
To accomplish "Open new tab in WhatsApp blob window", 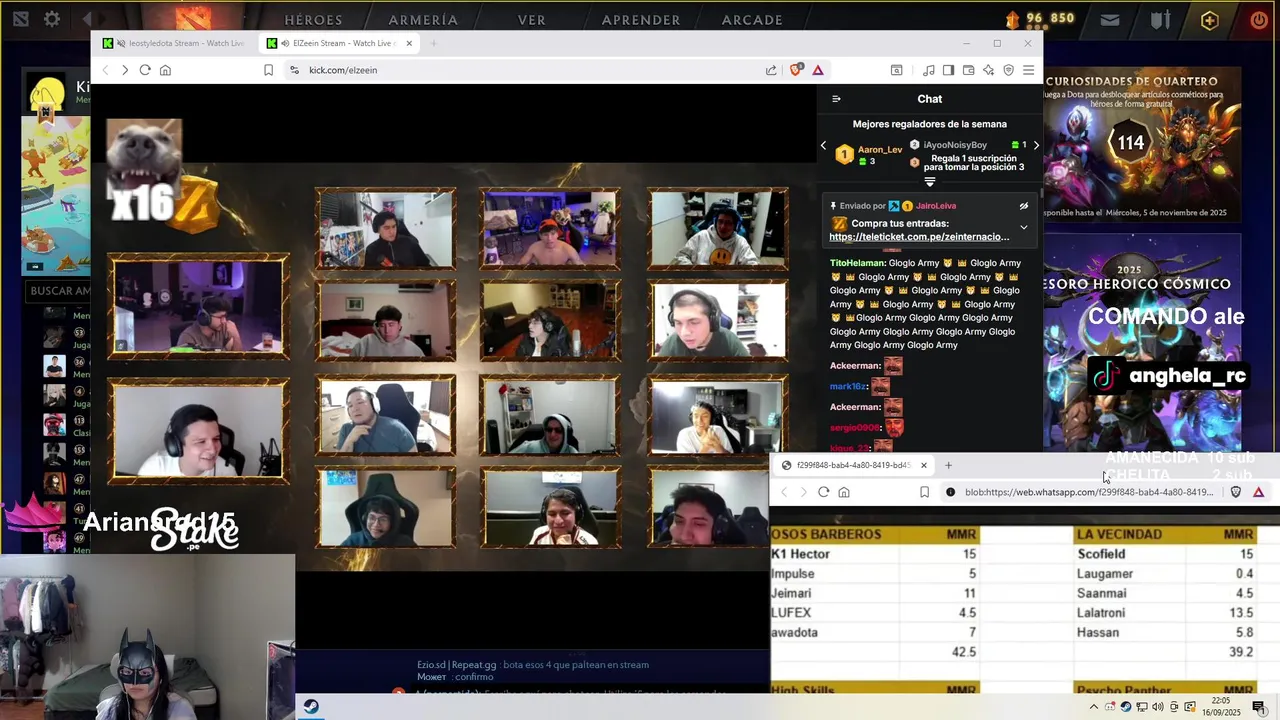I will (948, 465).
